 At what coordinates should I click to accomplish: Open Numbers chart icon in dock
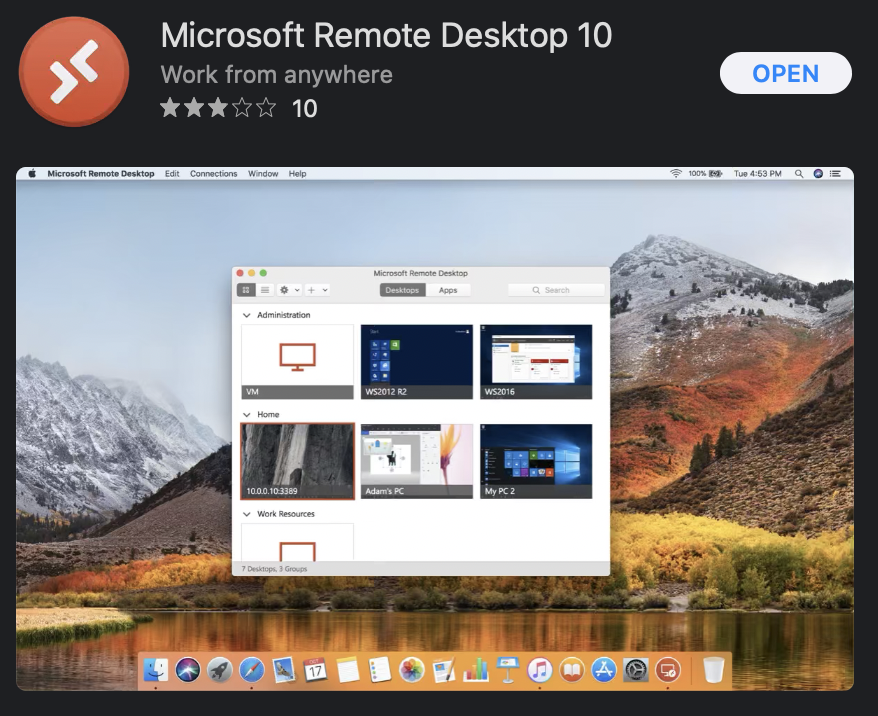[x=475, y=670]
